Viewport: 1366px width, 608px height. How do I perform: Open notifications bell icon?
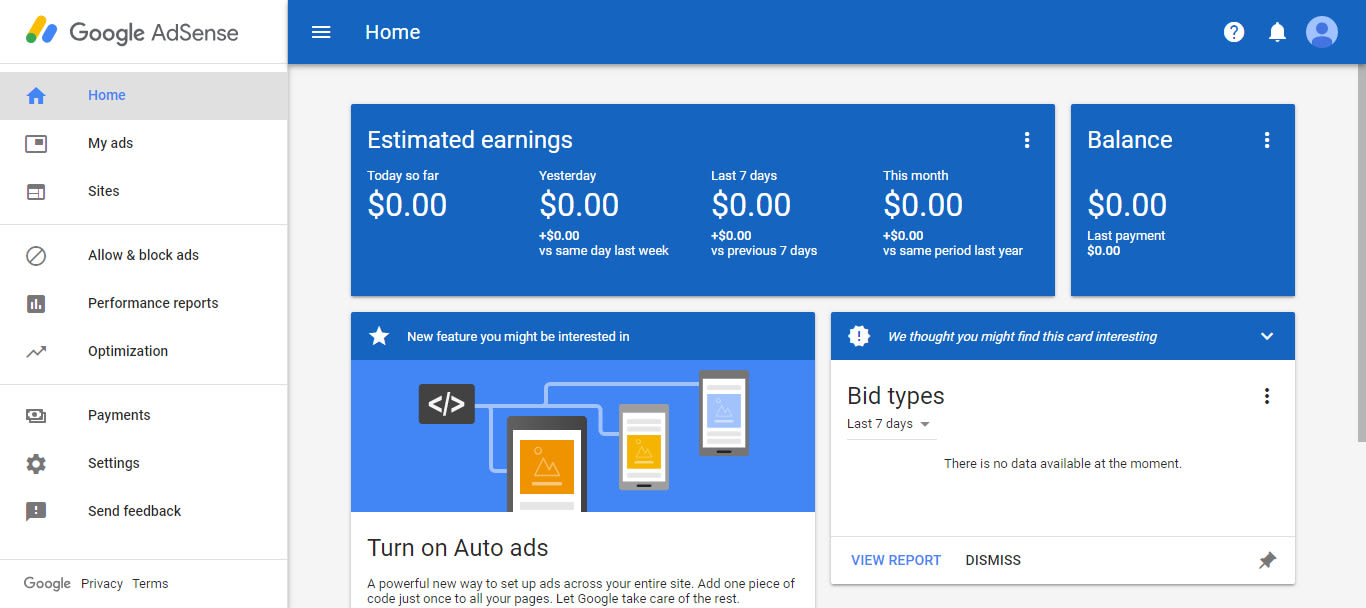1277,32
